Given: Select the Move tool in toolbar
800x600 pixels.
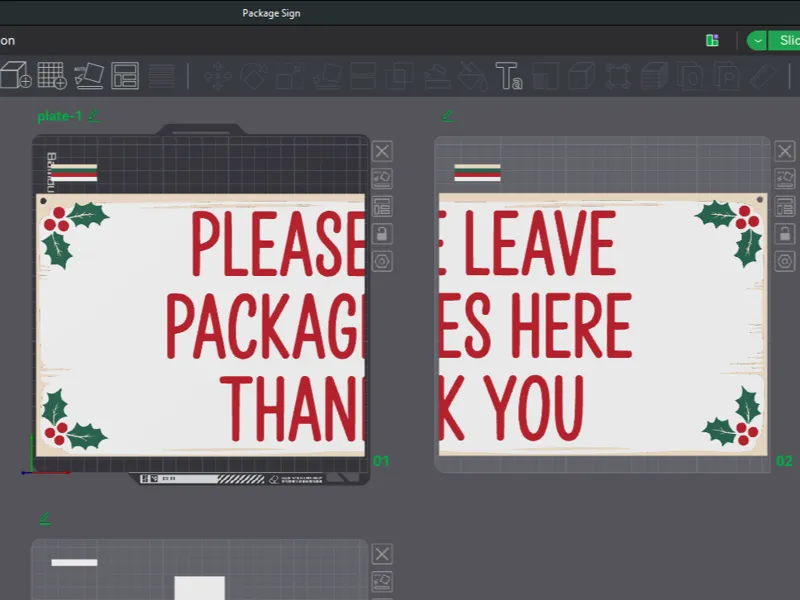Looking at the screenshot, I should 218,76.
